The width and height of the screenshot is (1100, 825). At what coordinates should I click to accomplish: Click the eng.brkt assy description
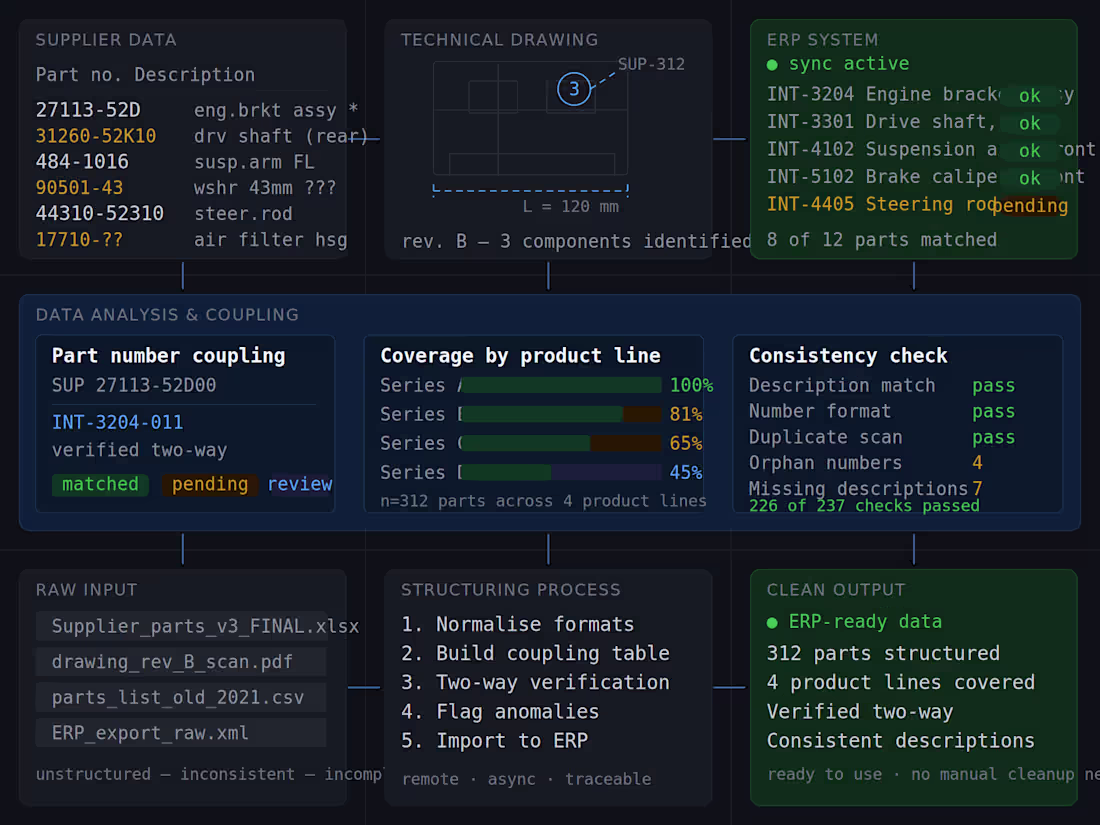pyautogui.click(x=276, y=110)
